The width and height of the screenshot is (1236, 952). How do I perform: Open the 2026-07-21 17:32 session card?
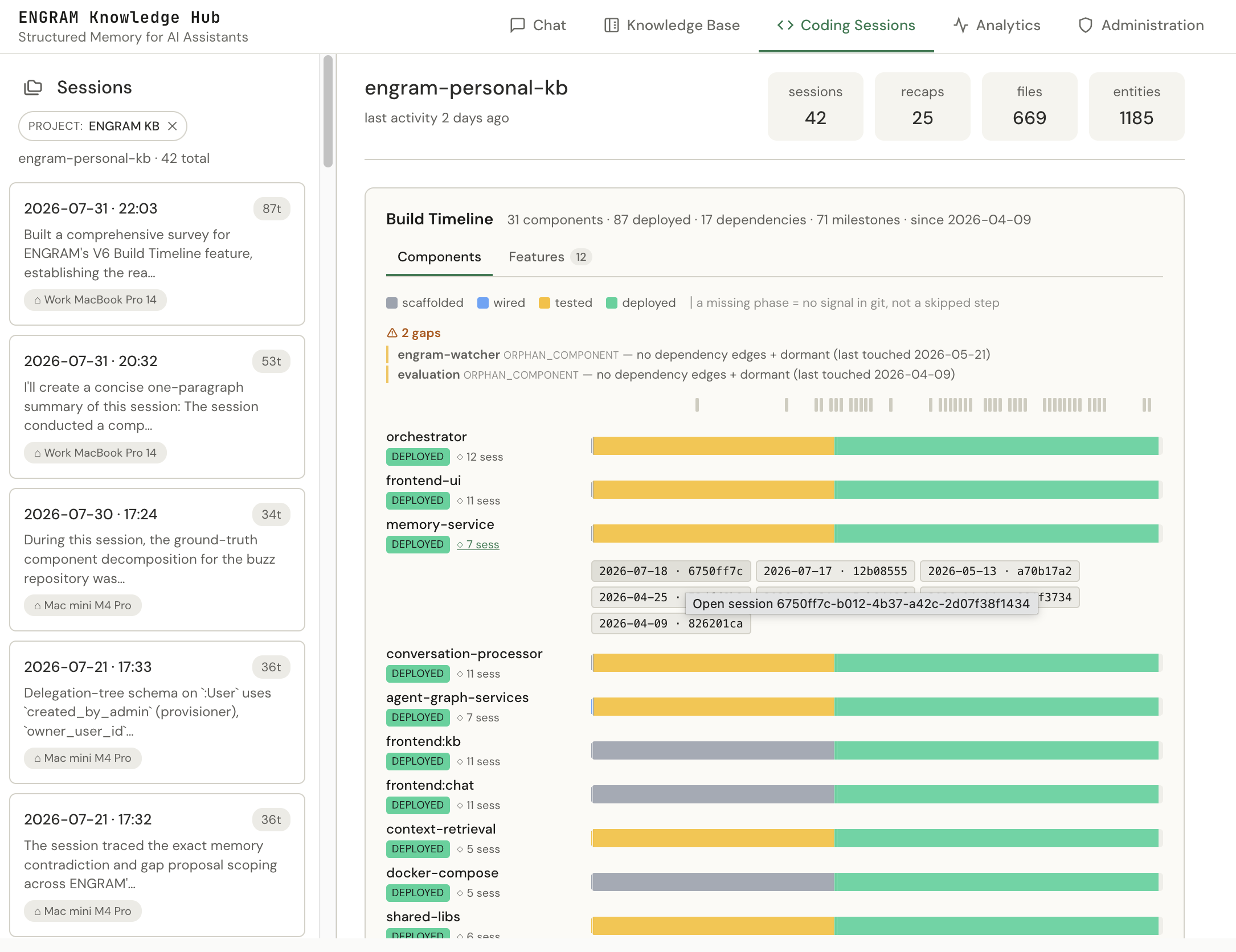coord(157,865)
